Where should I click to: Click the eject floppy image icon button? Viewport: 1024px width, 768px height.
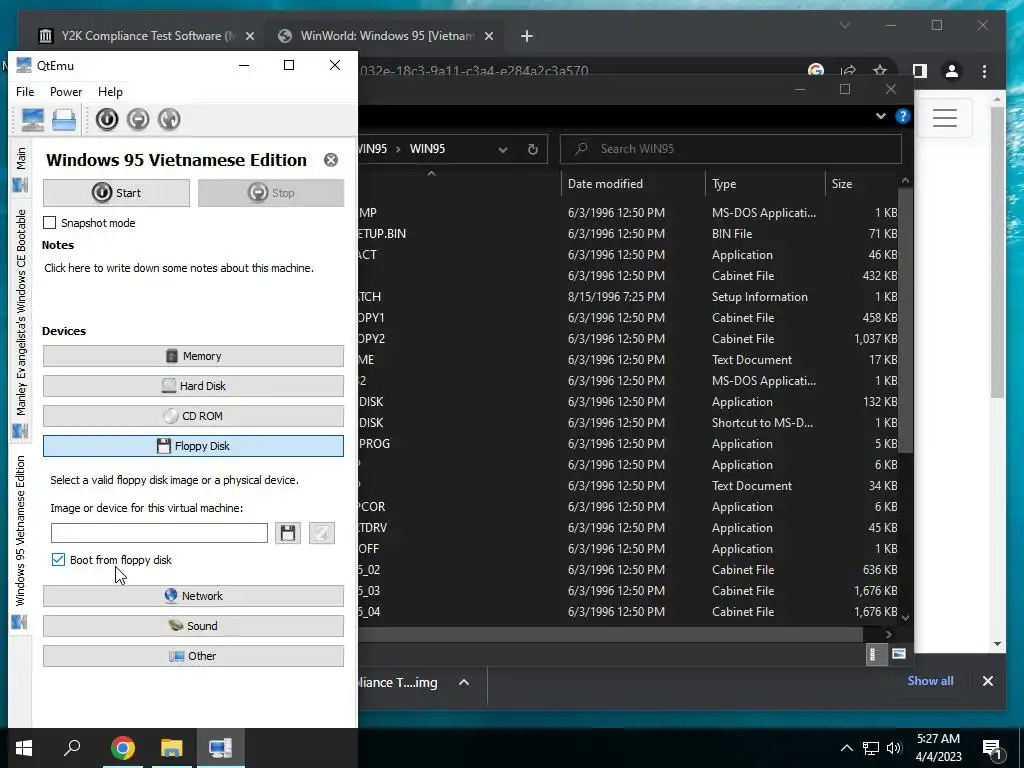(321, 533)
